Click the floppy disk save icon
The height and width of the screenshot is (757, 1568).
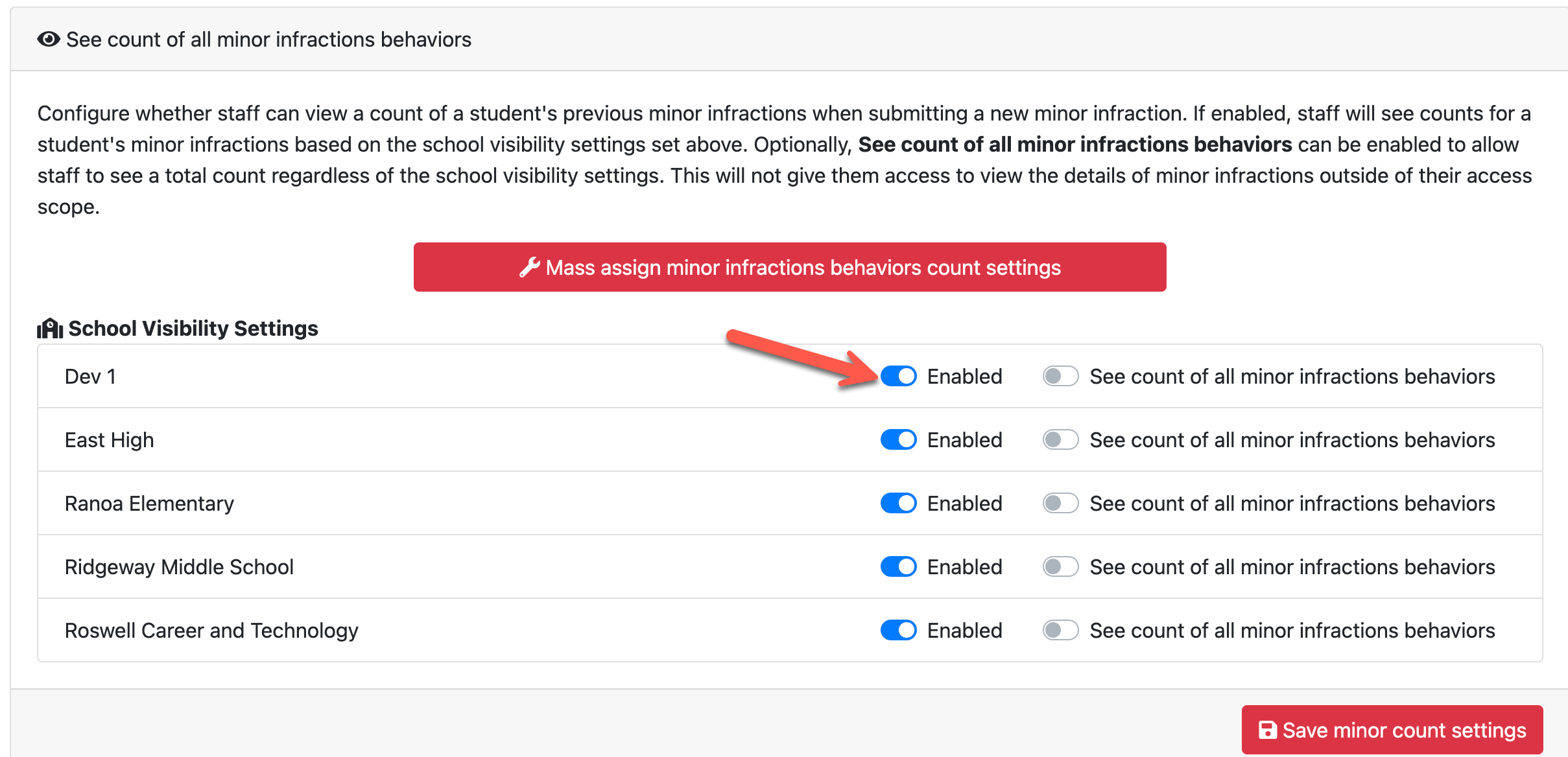[x=1267, y=730]
